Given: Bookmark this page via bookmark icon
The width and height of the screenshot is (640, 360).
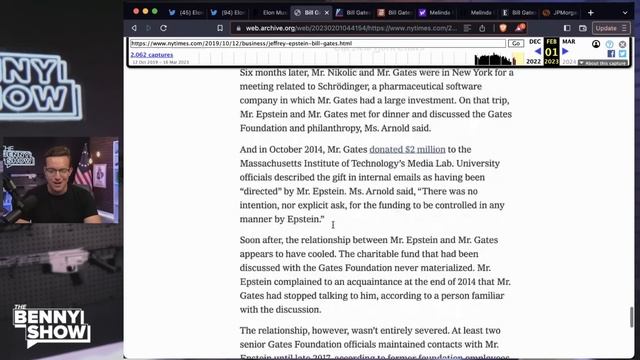Looking at the screenshot, I should [x=220, y=28].
